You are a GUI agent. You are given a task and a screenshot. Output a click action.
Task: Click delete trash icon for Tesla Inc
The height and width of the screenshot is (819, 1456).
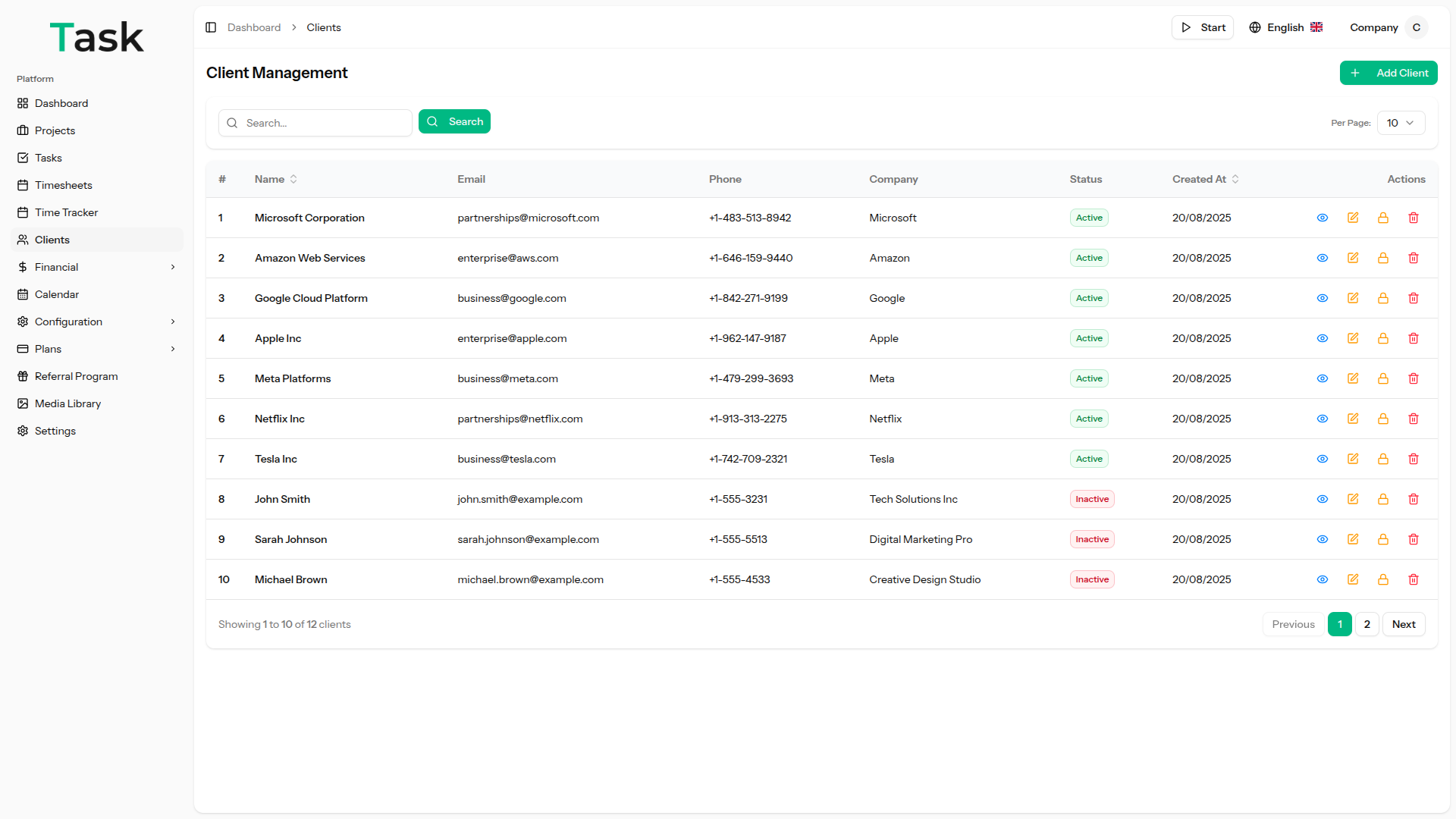1414,459
